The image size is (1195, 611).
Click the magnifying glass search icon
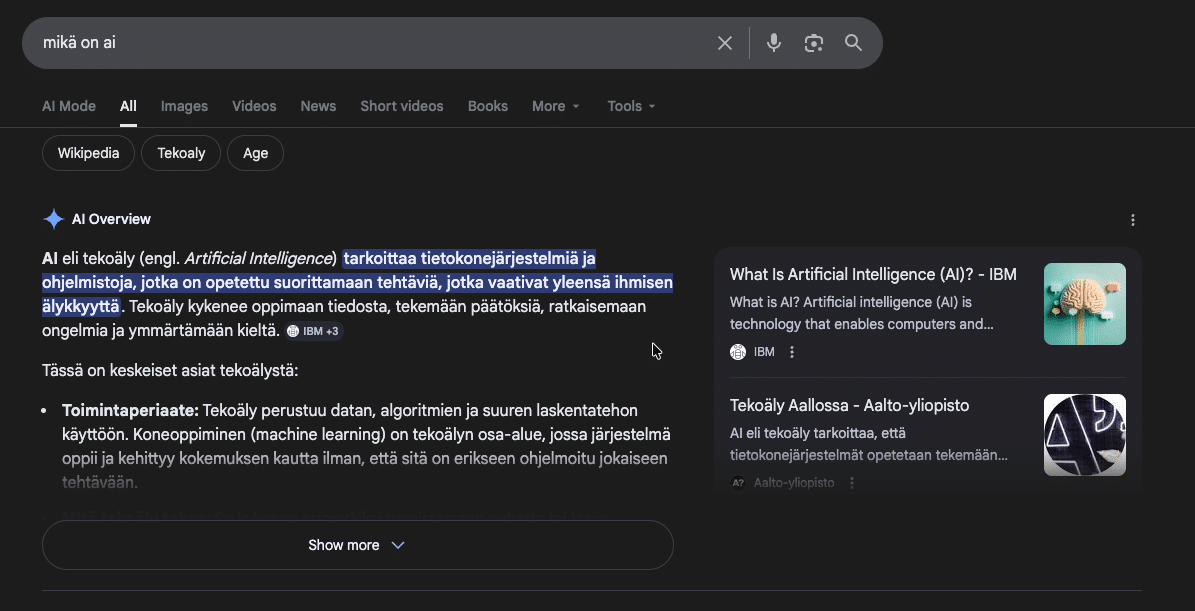pos(853,42)
